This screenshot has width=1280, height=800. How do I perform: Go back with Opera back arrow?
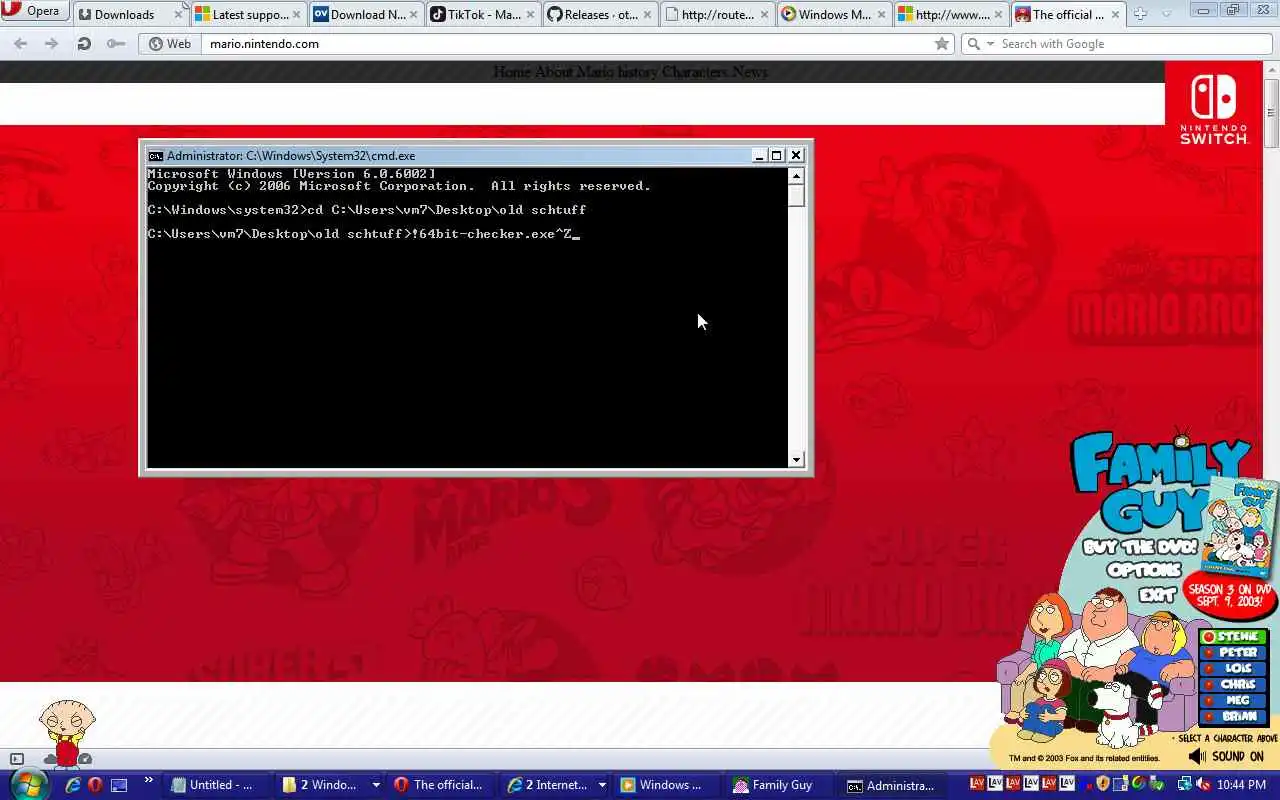(21, 44)
